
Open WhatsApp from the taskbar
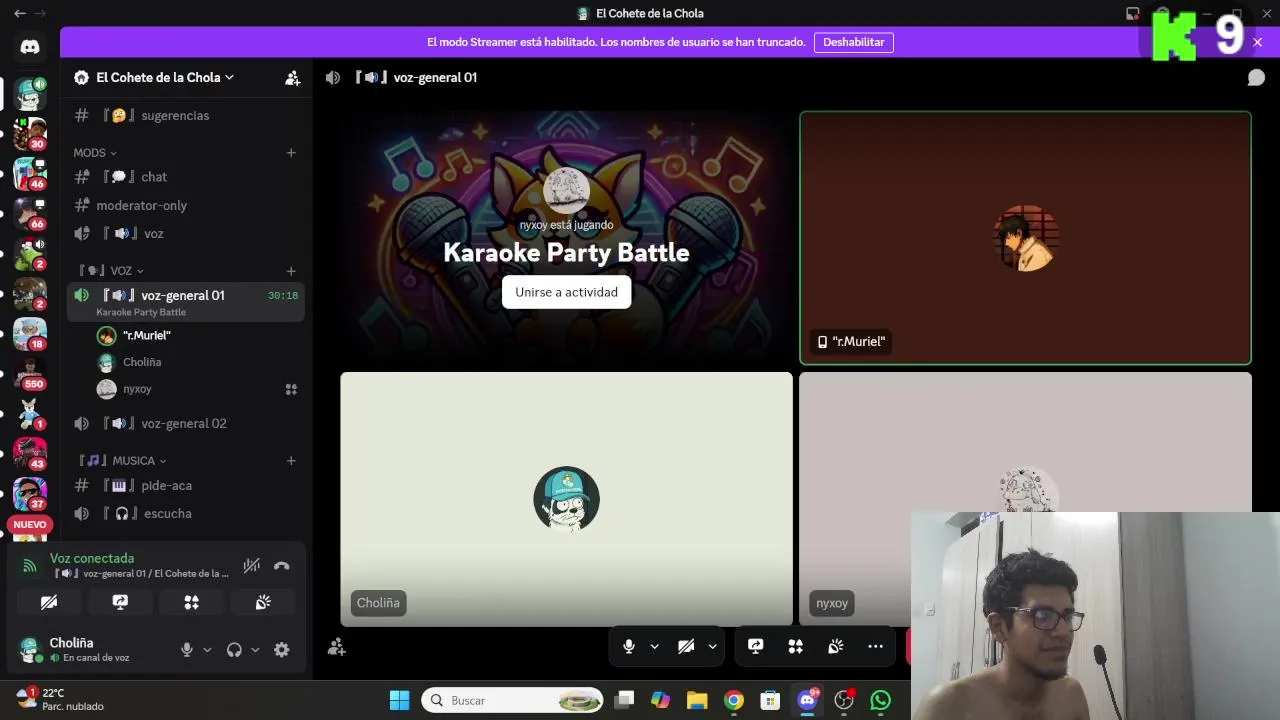[x=880, y=700]
